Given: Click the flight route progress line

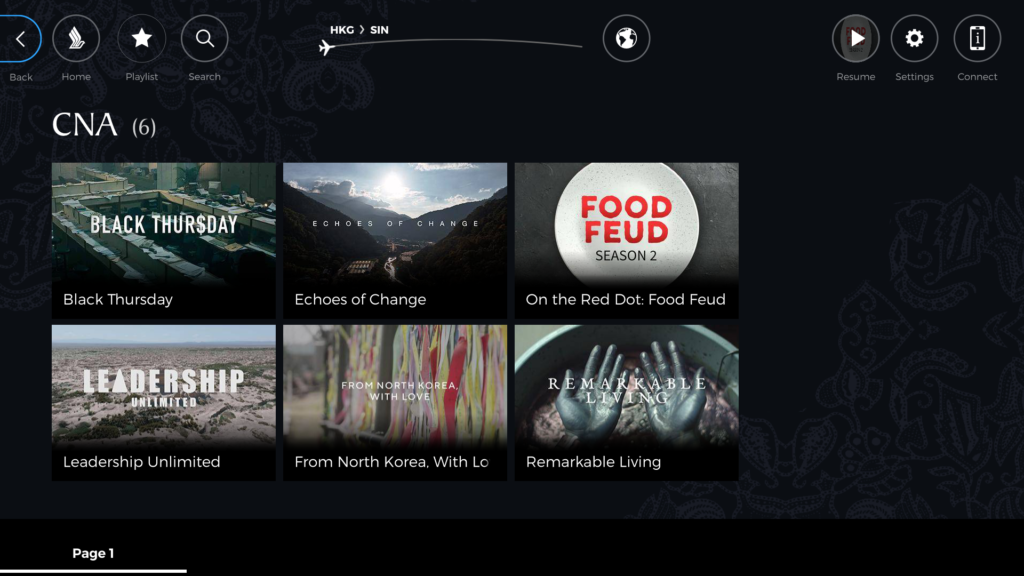Looking at the screenshot, I should coord(460,42).
